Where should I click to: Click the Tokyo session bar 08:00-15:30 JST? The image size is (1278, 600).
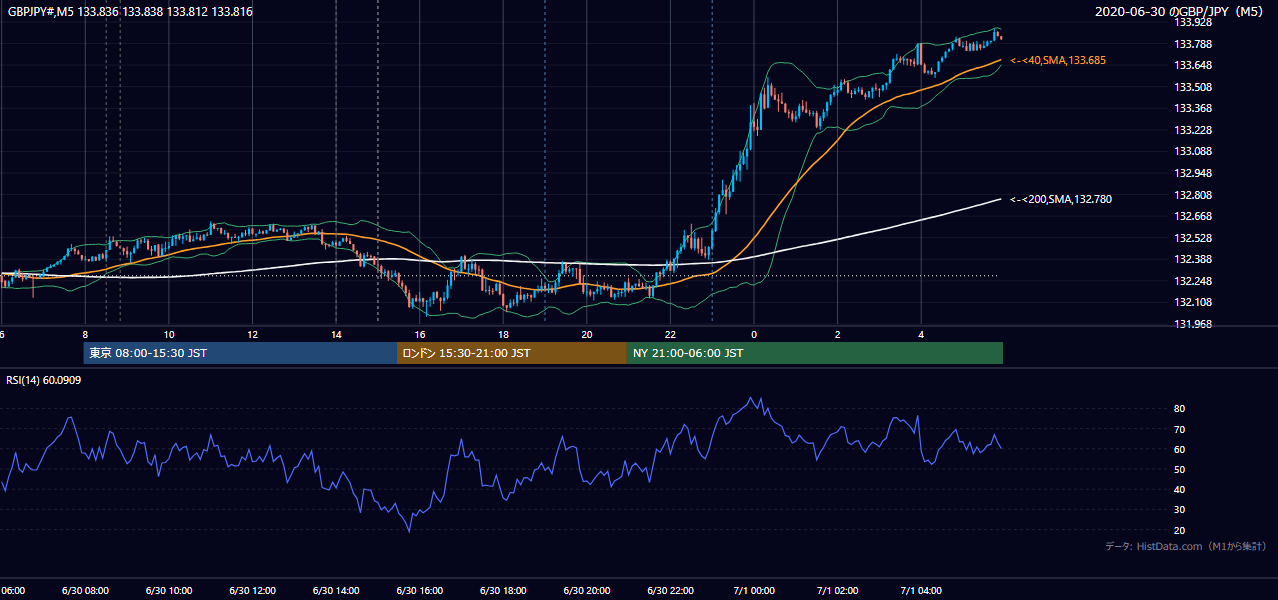(x=240, y=353)
